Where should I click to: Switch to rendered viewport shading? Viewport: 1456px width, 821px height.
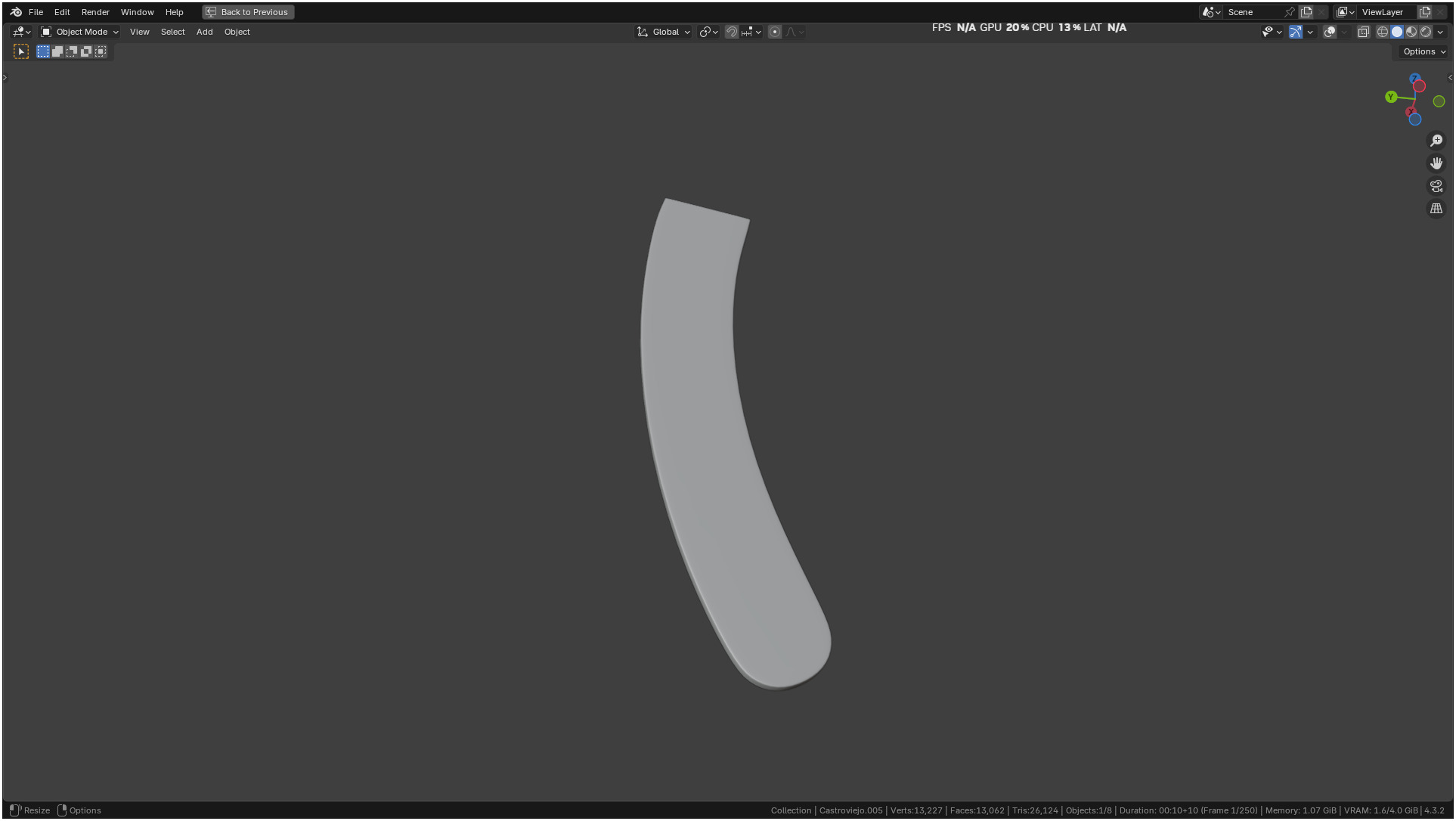1426,32
